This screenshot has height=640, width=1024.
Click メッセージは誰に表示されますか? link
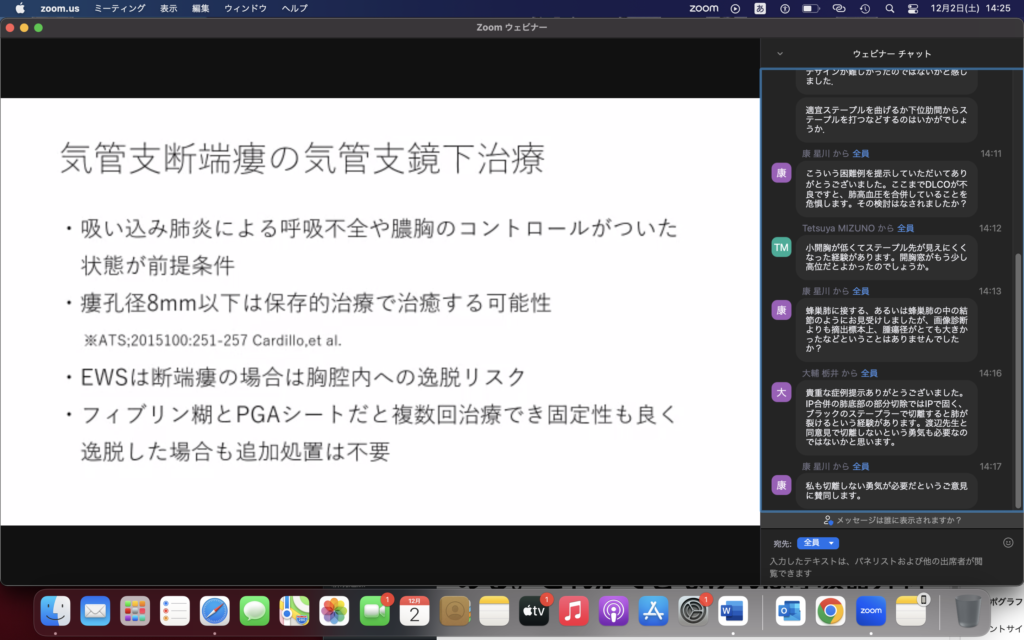892,520
